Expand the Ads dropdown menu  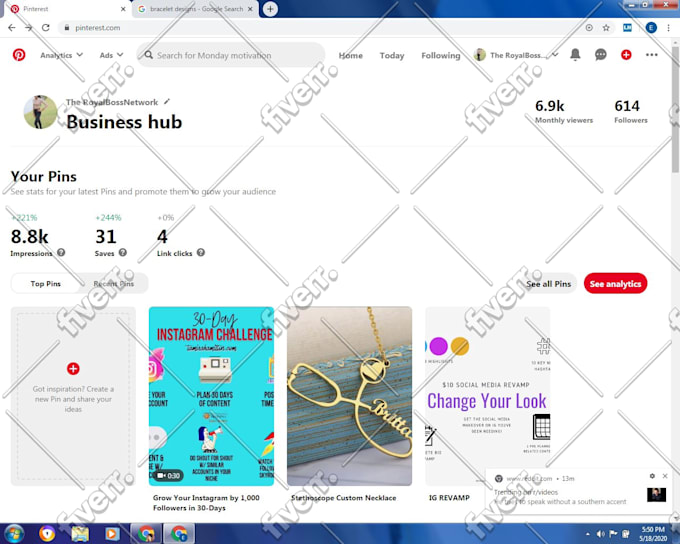[111, 55]
